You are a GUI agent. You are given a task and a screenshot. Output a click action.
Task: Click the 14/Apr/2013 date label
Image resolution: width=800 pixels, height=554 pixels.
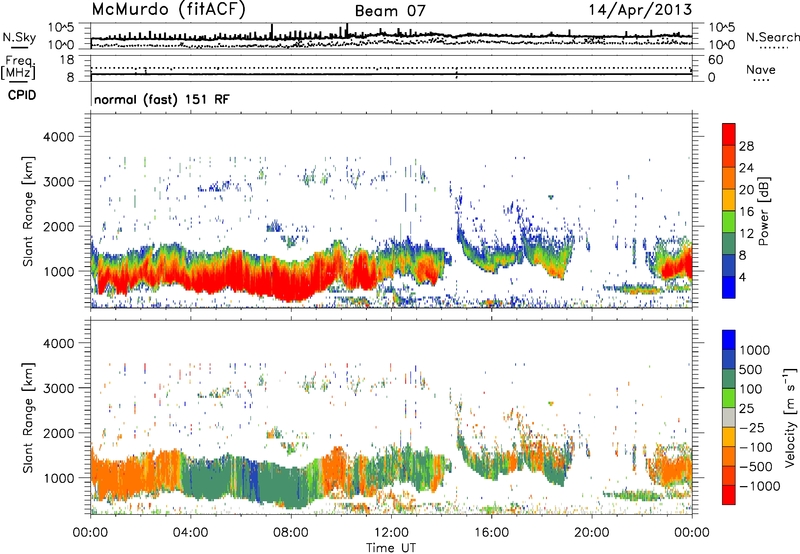click(x=640, y=10)
